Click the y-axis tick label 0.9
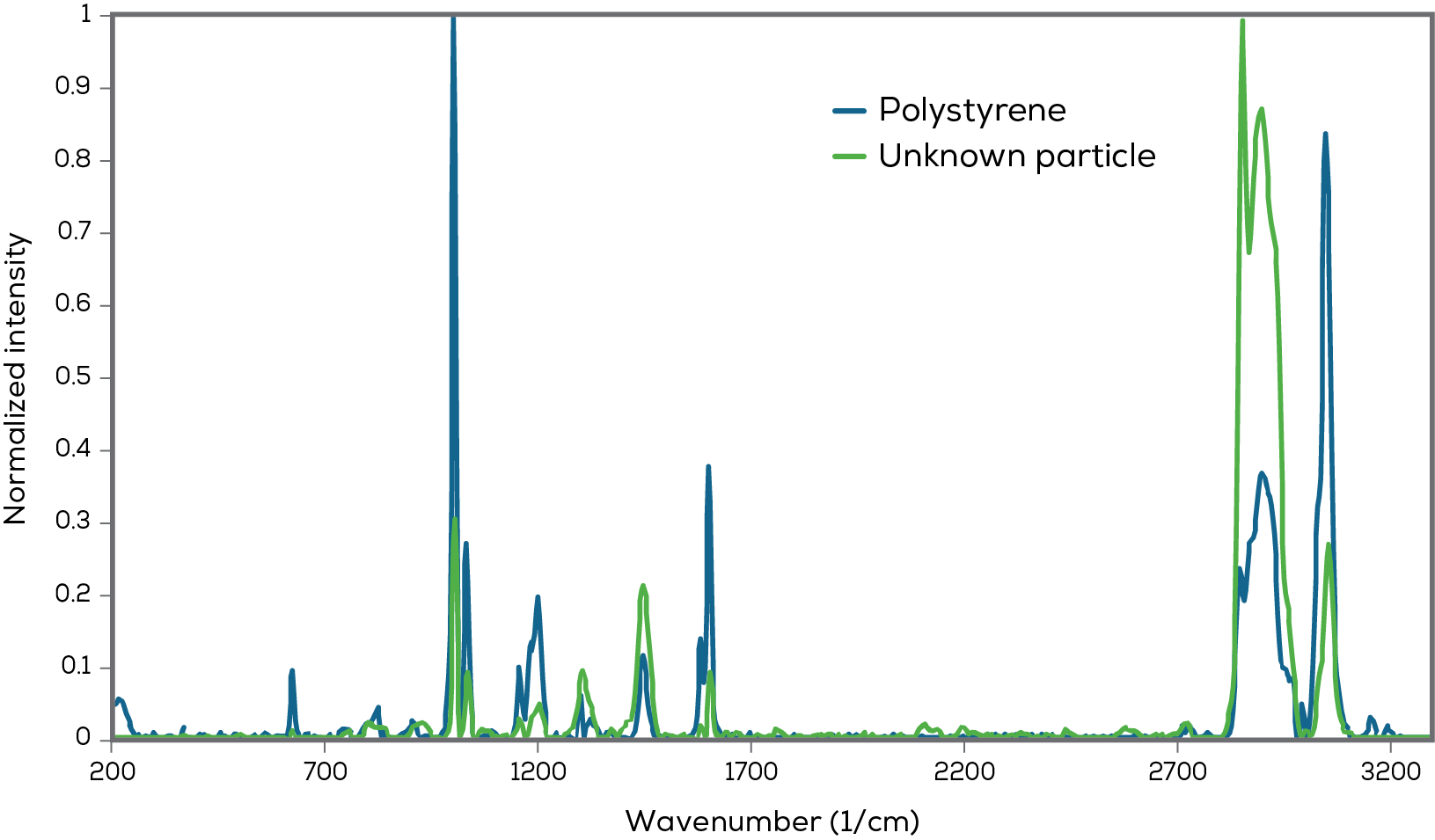 click(x=73, y=88)
